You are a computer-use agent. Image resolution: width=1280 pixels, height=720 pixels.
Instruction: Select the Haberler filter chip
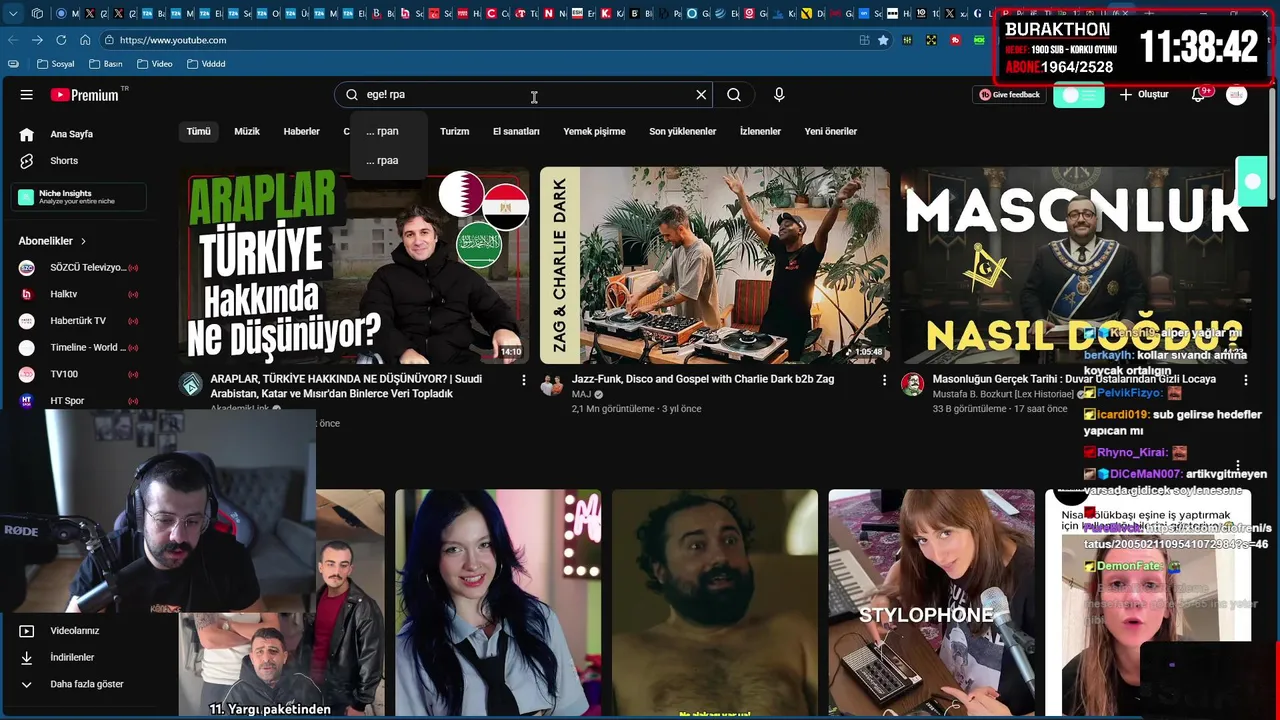[301, 131]
